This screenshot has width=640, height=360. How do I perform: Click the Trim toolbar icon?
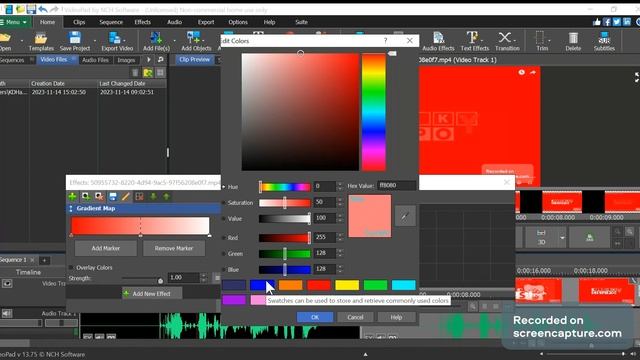(540, 38)
